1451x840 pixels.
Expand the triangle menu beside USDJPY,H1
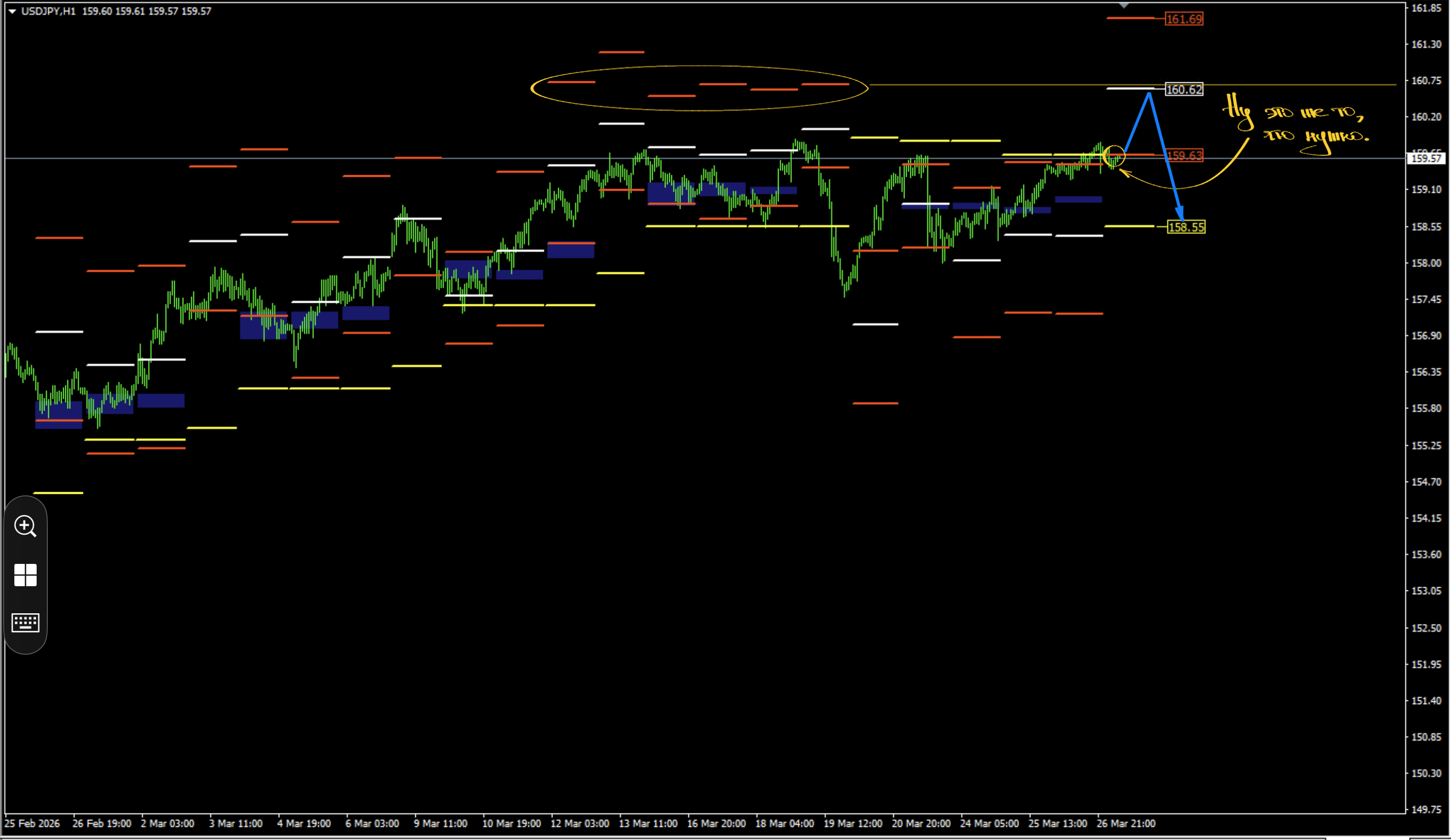coord(12,12)
